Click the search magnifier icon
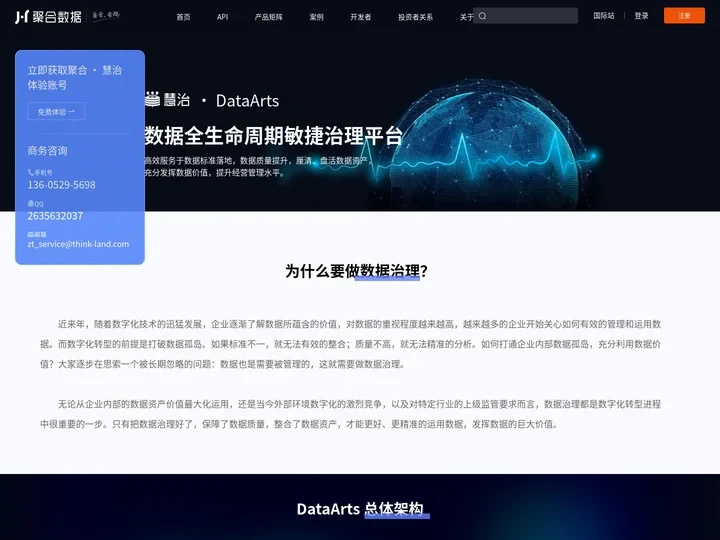720x540 pixels. [x=483, y=16]
